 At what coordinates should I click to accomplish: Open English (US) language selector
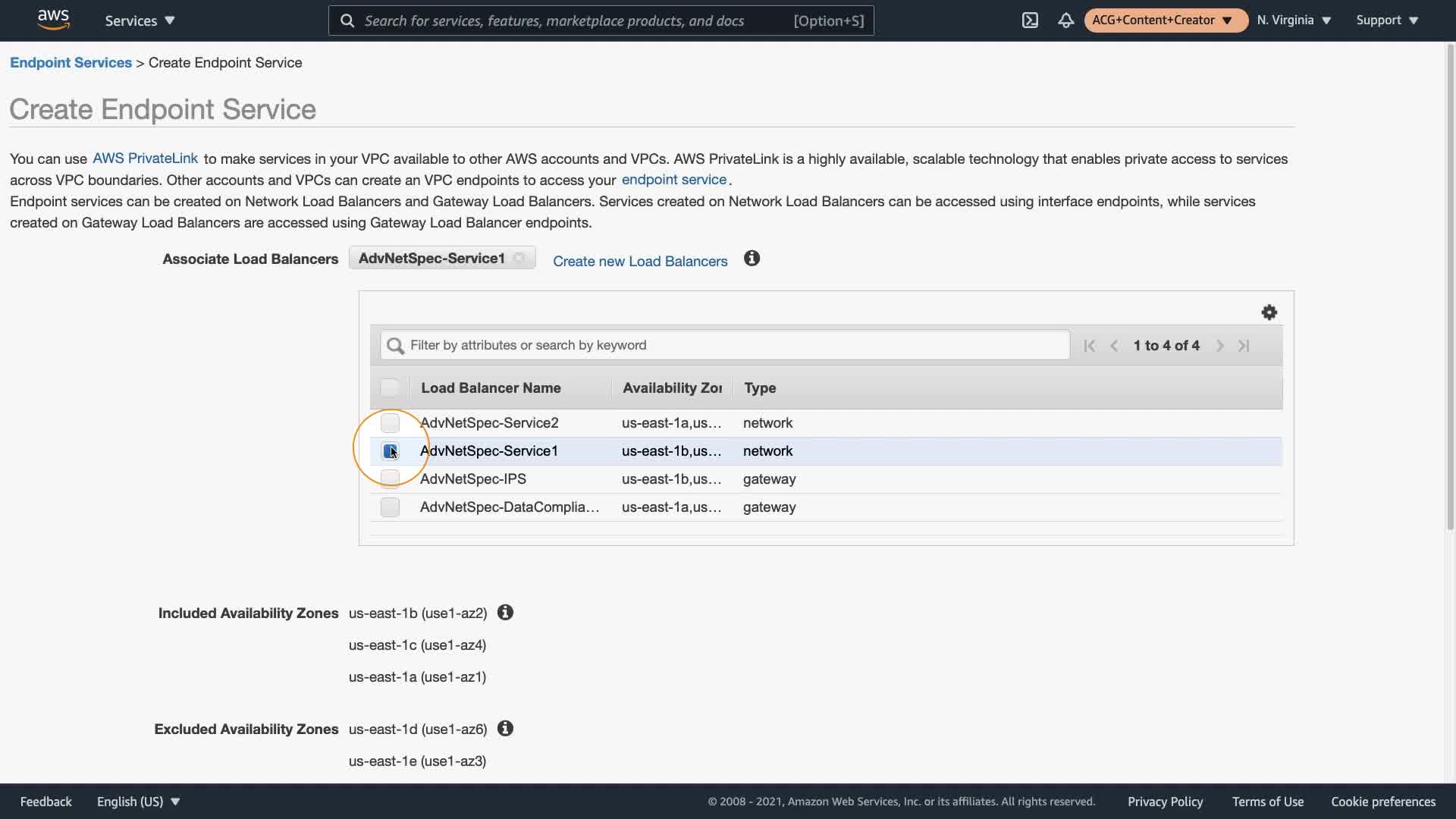tap(138, 802)
